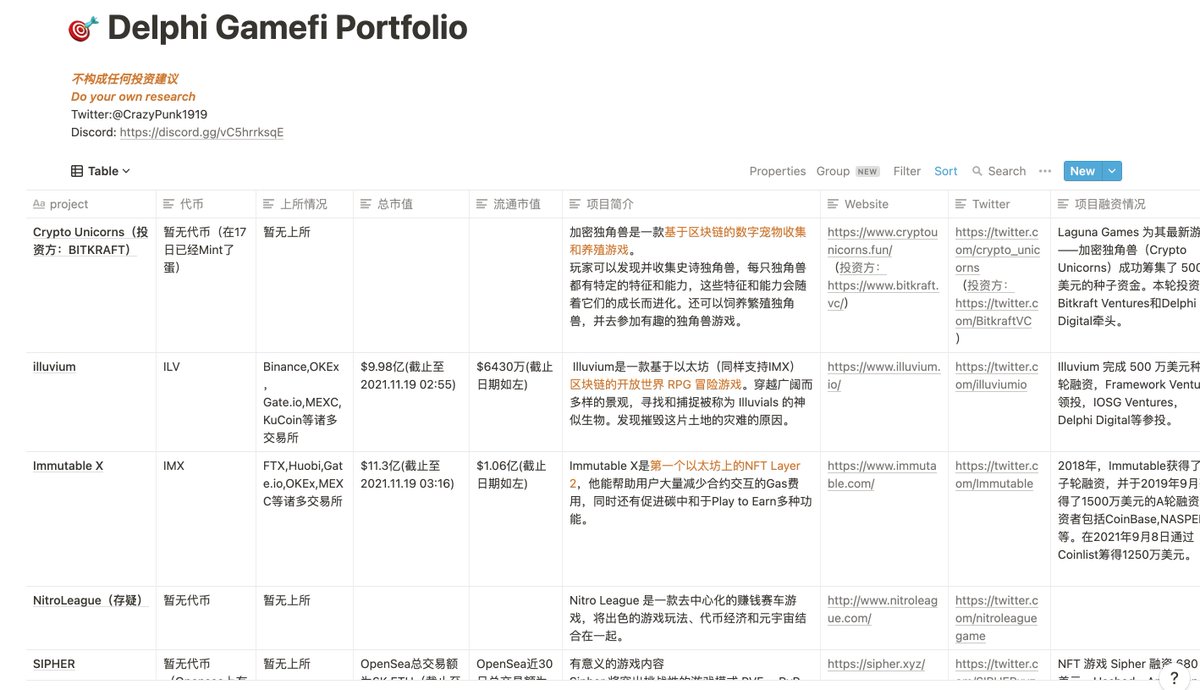Viewport: 1200px width, 690px height.
Task: Open Properties in the toolbar
Action: tap(777, 171)
